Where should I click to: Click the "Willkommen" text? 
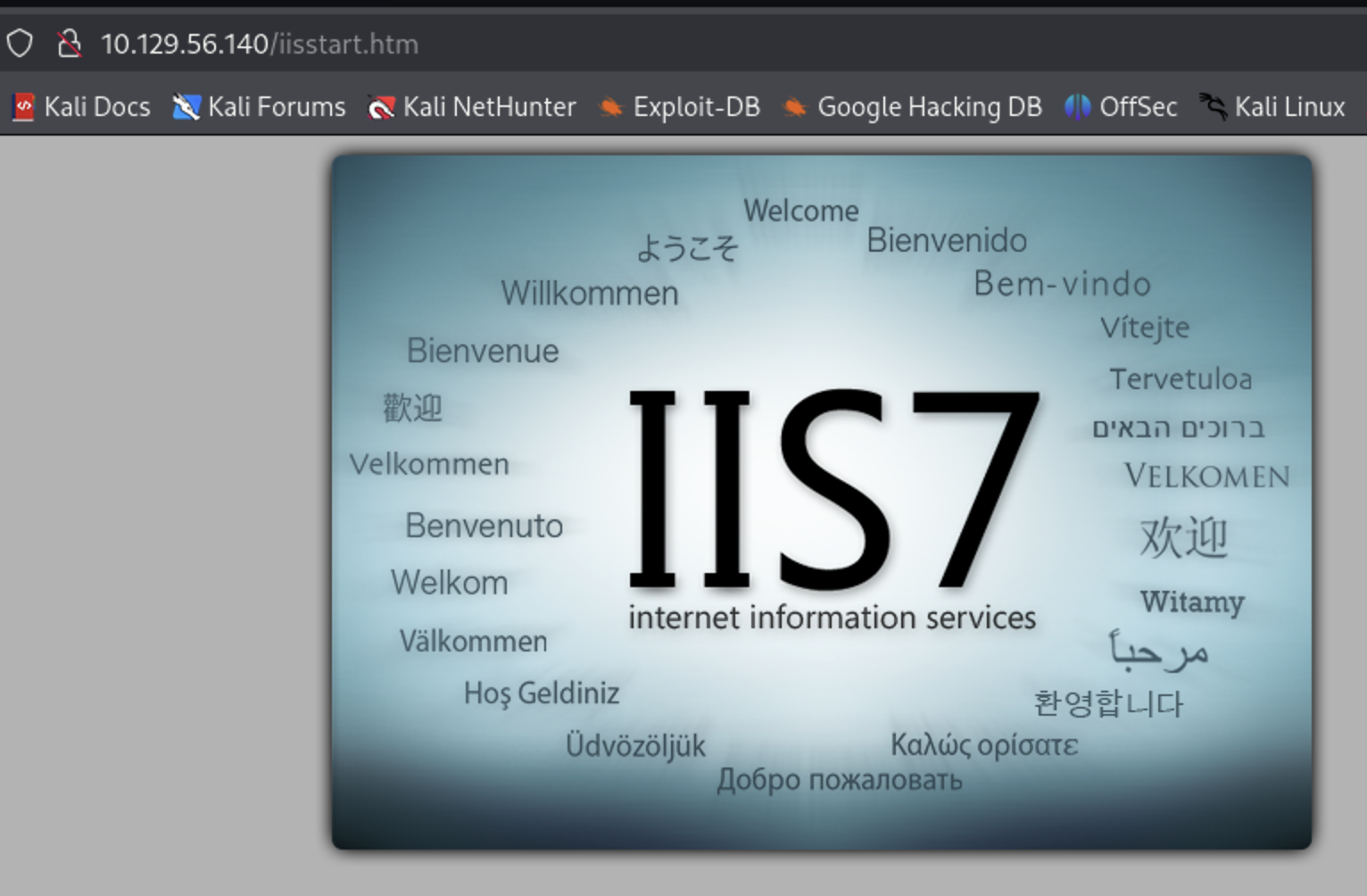[x=590, y=293]
